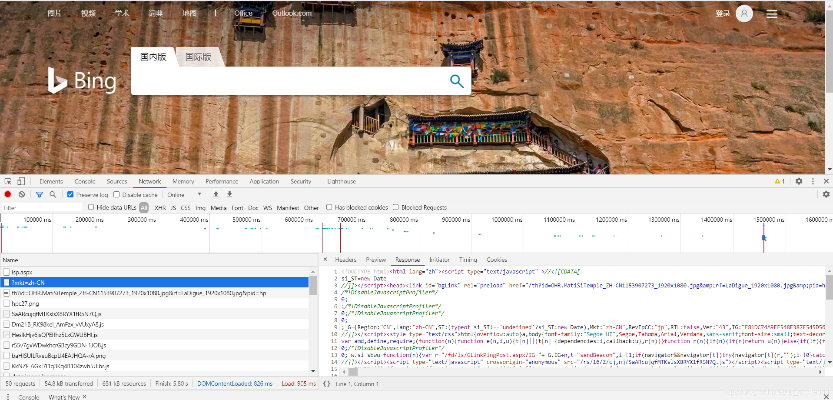Check the Hide data URLs box
Viewport: 833px width, 400px height.
pyautogui.click(x=92, y=207)
